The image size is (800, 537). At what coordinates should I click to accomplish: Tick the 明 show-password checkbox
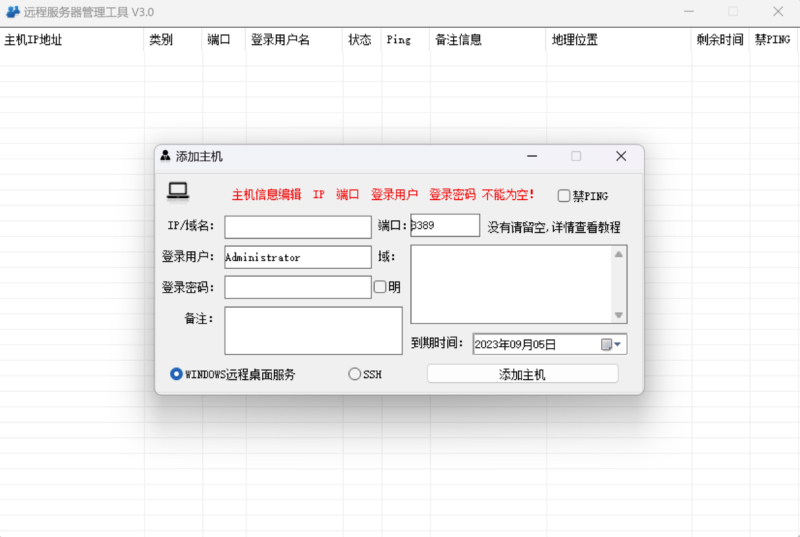click(x=380, y=287)
